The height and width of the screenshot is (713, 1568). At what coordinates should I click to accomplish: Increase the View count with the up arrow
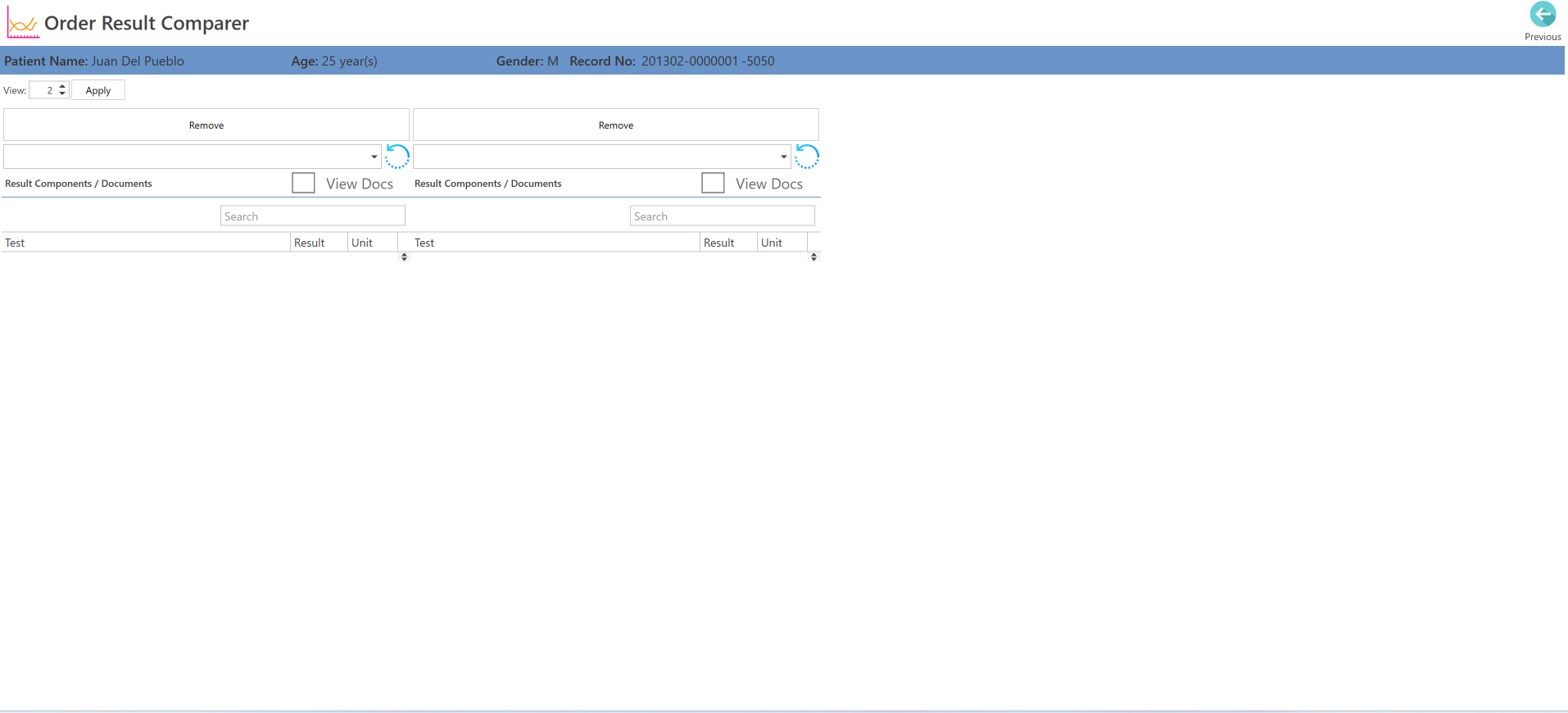[62, 87]
